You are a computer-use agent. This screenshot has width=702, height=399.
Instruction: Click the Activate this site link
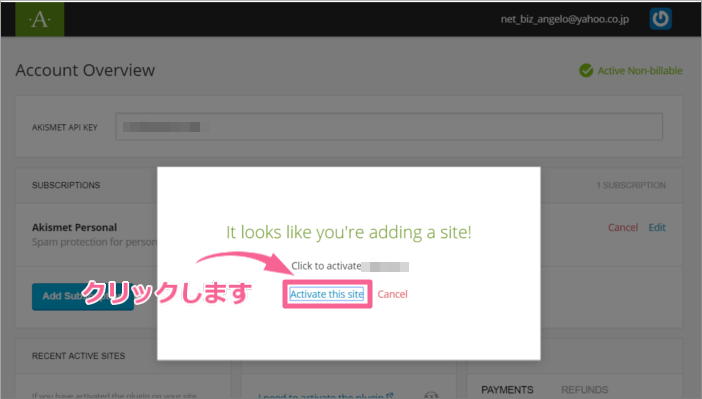tap(327, 294)
